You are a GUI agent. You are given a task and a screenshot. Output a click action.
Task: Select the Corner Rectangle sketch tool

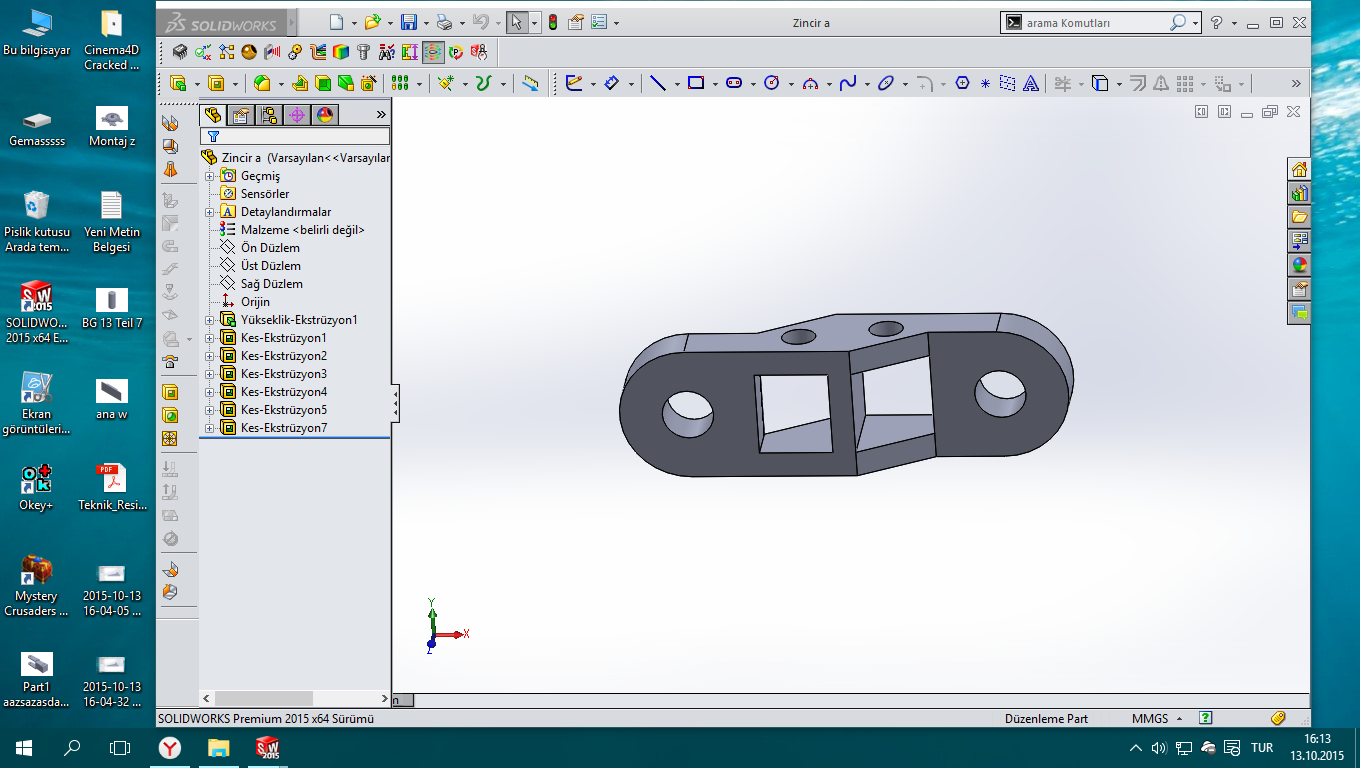[x=696, y=84]
